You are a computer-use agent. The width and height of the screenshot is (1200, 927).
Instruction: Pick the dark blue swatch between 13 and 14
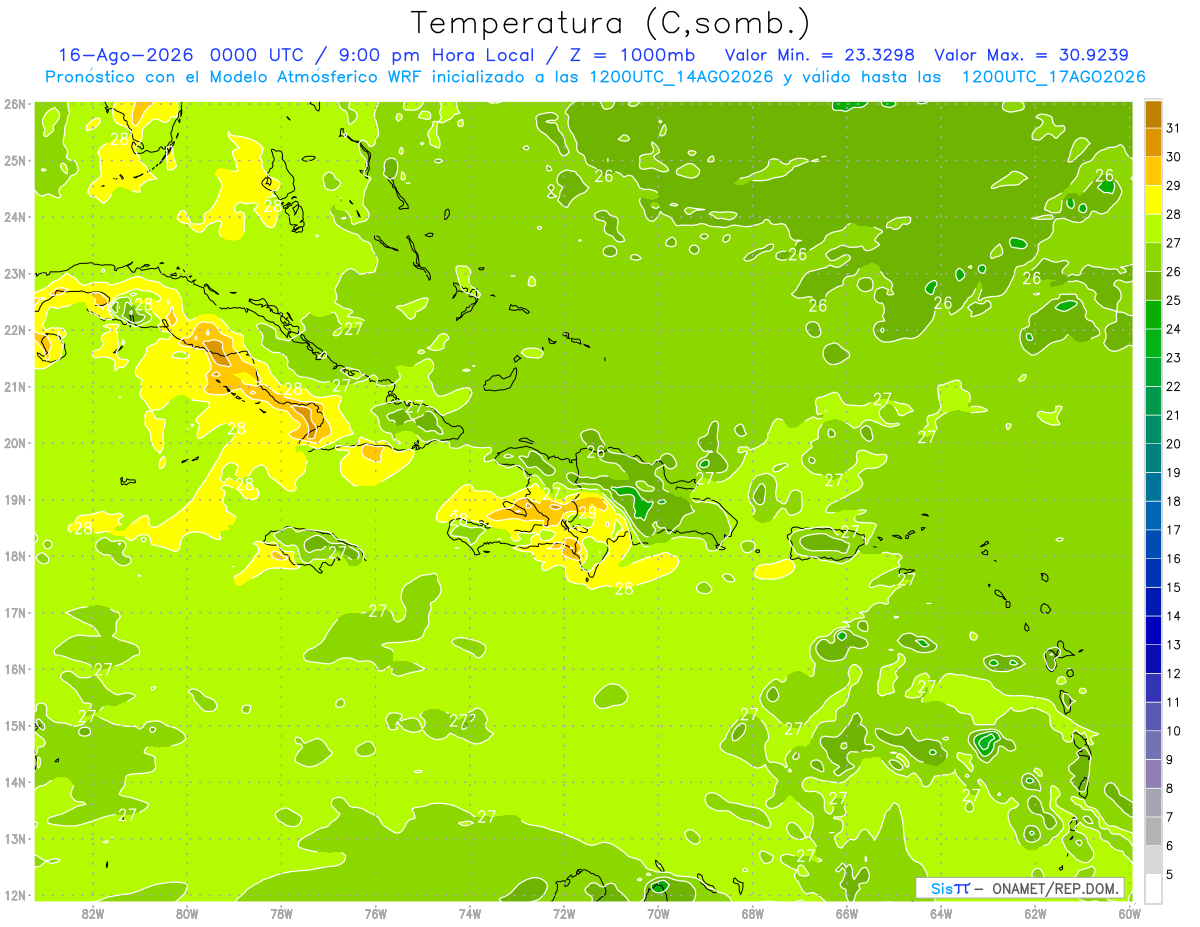click(x=1153, y=630)
